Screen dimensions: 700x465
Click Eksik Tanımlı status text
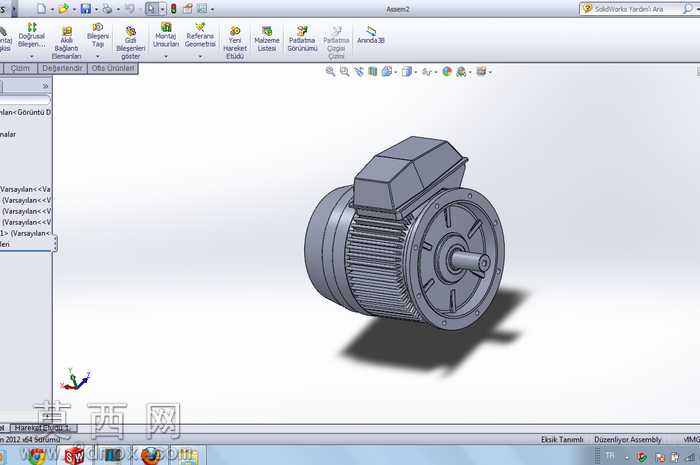point(562,440)
